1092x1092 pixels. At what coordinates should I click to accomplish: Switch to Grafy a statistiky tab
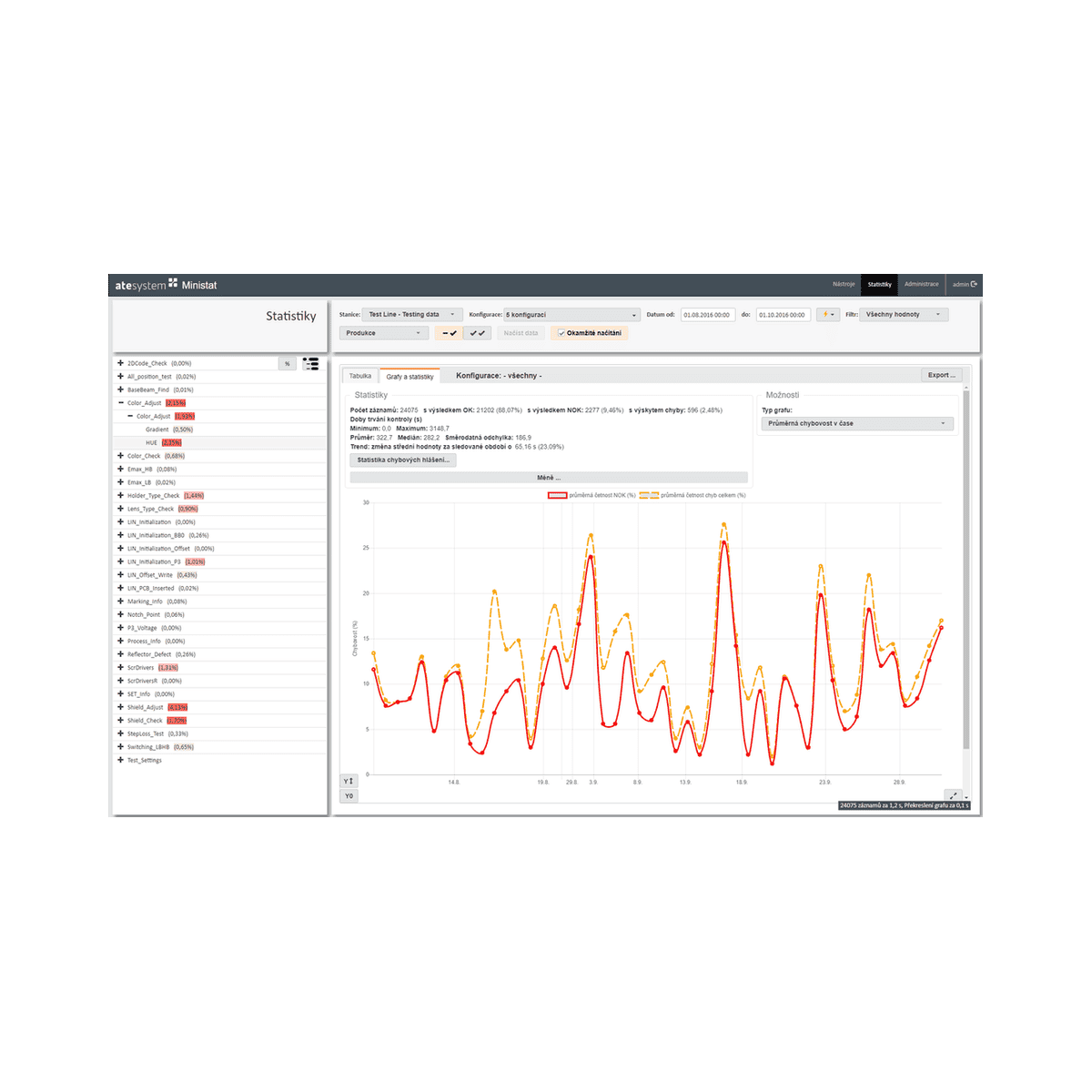[x=409, y=376]
